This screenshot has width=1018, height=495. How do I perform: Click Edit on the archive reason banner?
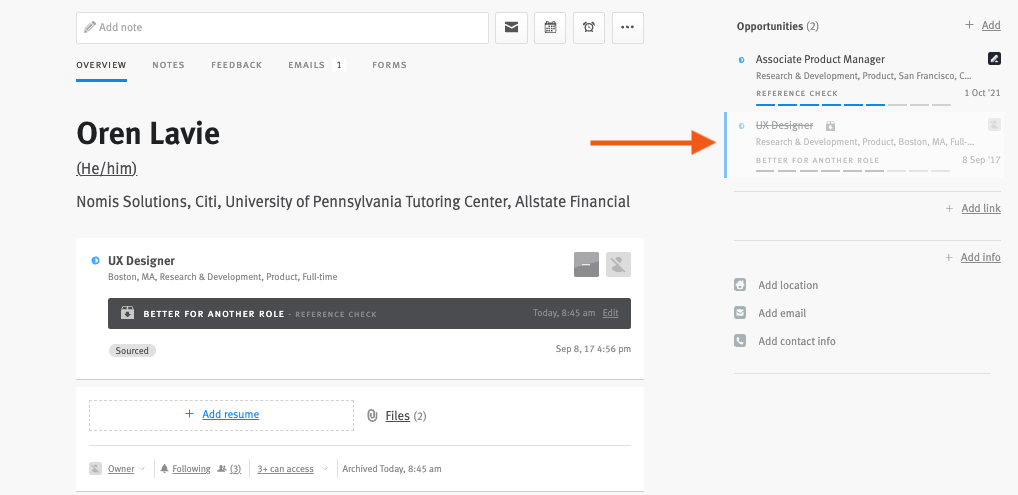[x=610, y=313]
